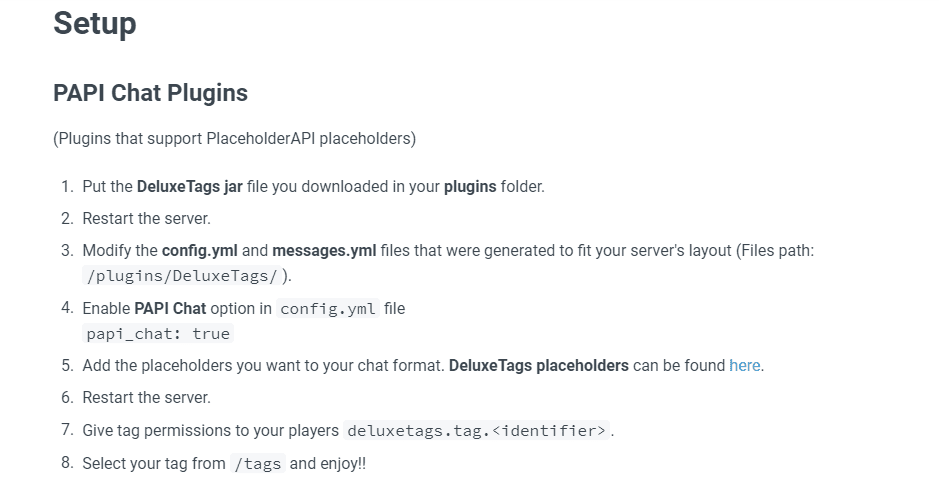Viewport: 939px width, 490px height.
Task: Click the bold 'DeluxeTags jar' text
Action: [189, 186]
